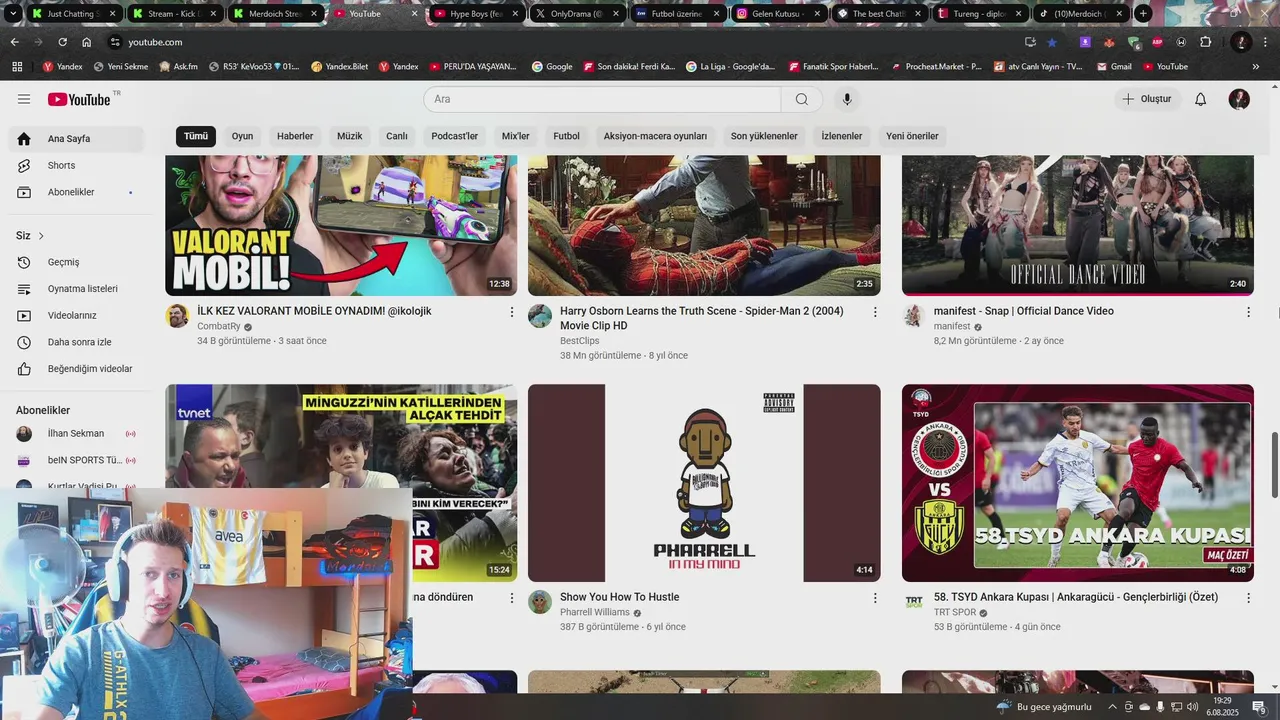The height and width of the screenshot is (720, 1280).
Task: Open the OneDrive cloud tray icon
Action: coord(1144,707)
